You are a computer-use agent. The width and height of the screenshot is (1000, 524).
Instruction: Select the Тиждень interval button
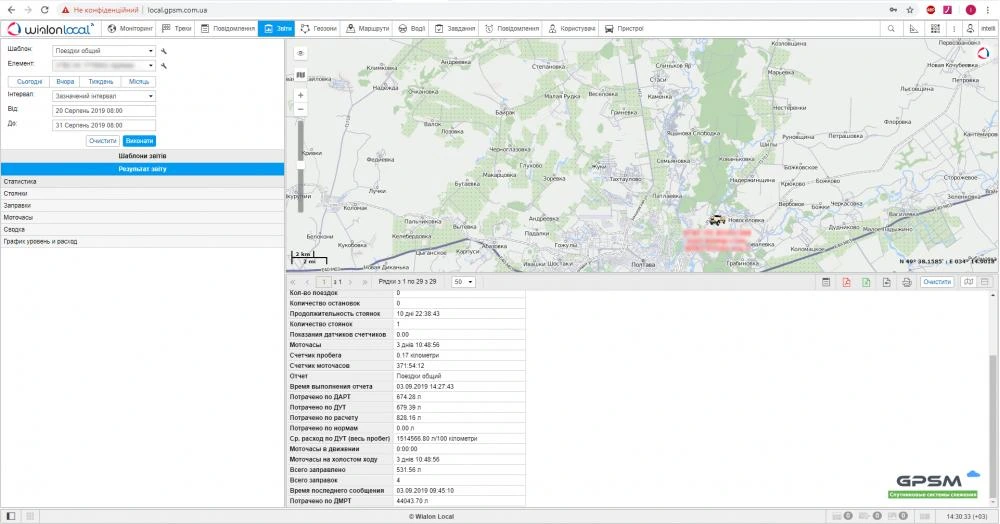(x=100, y=81)
